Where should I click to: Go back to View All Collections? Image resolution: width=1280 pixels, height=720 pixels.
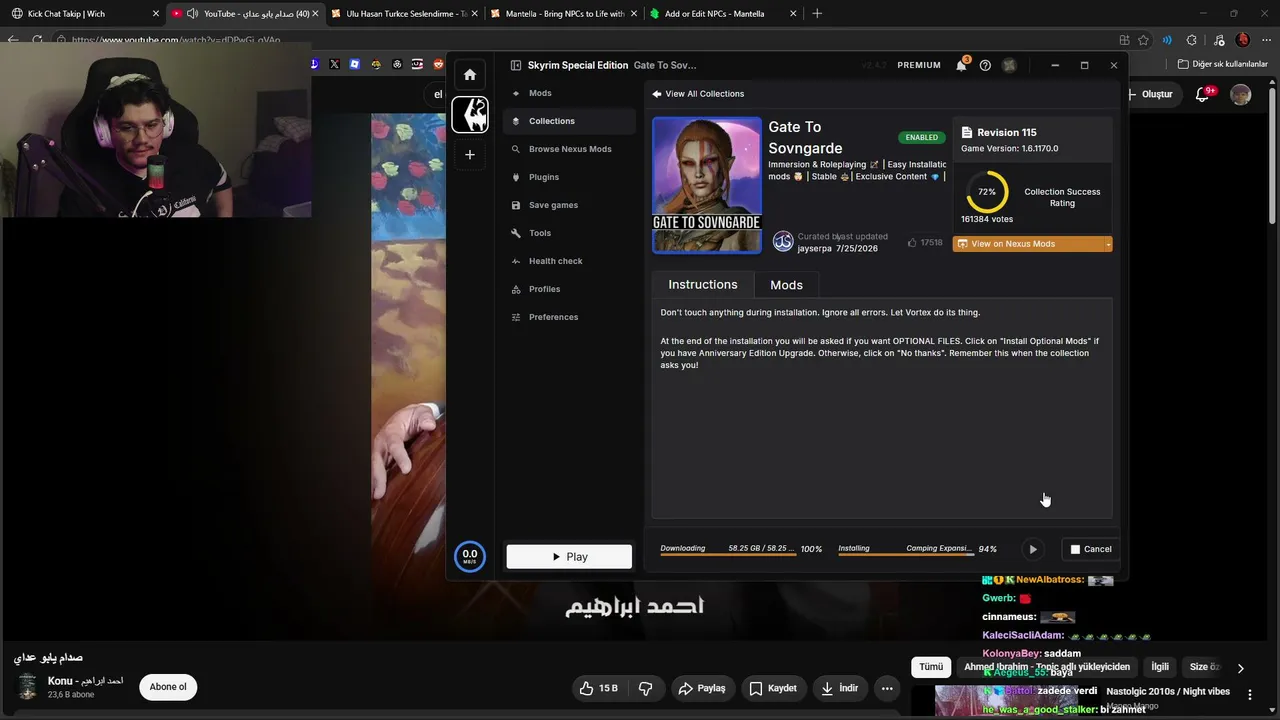pos(698,94)
